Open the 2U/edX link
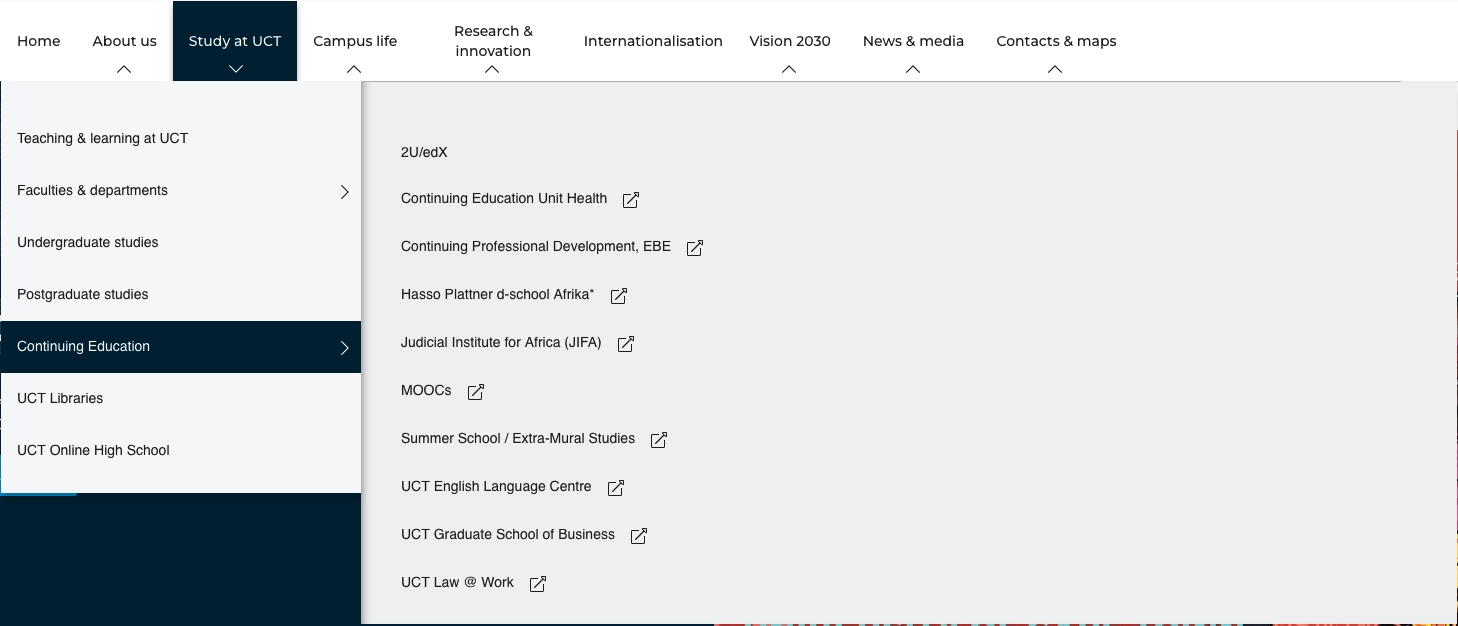 point(424,152)
